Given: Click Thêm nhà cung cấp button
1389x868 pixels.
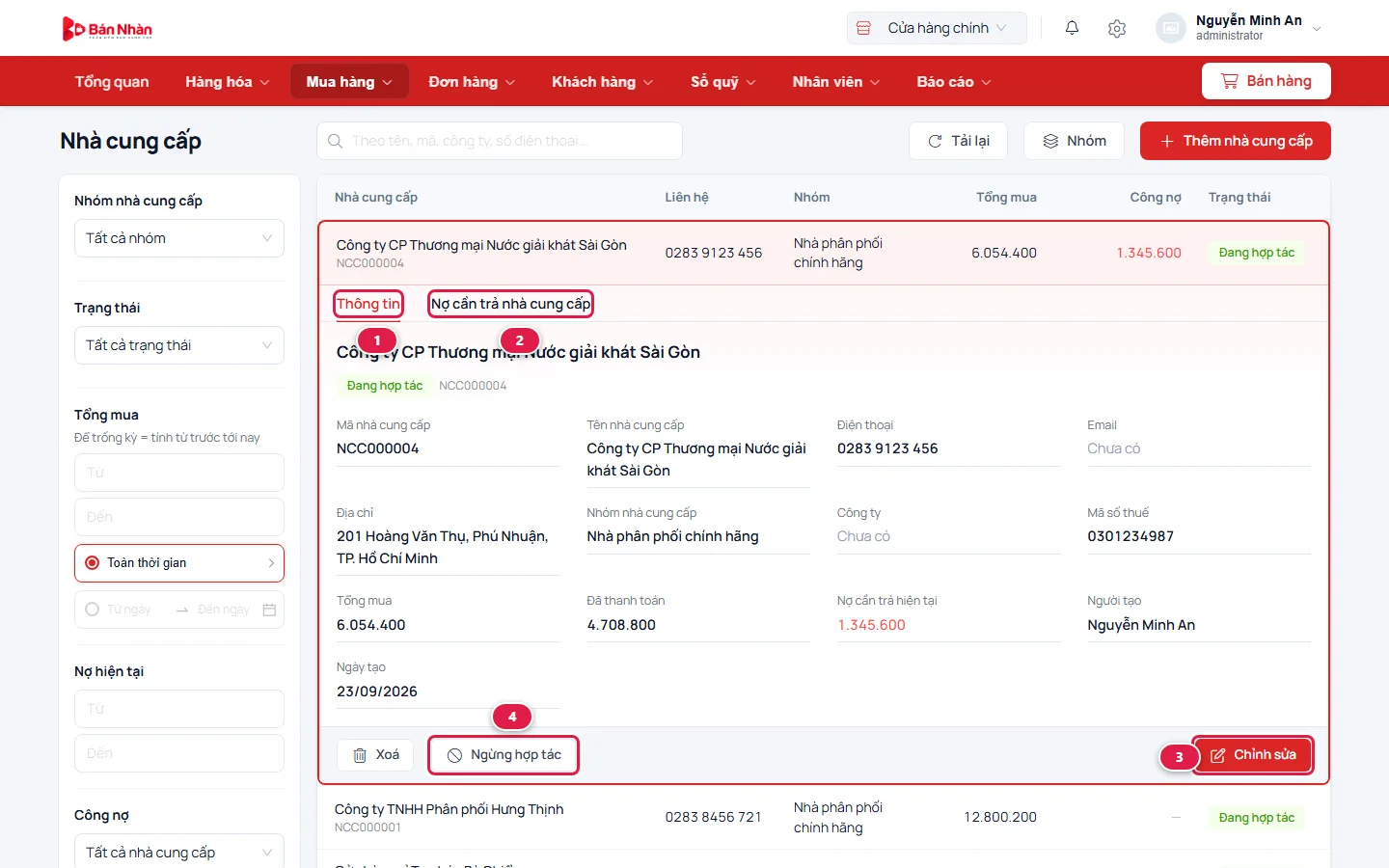Looking at the screenshot, I should (x=1236, y=141).
